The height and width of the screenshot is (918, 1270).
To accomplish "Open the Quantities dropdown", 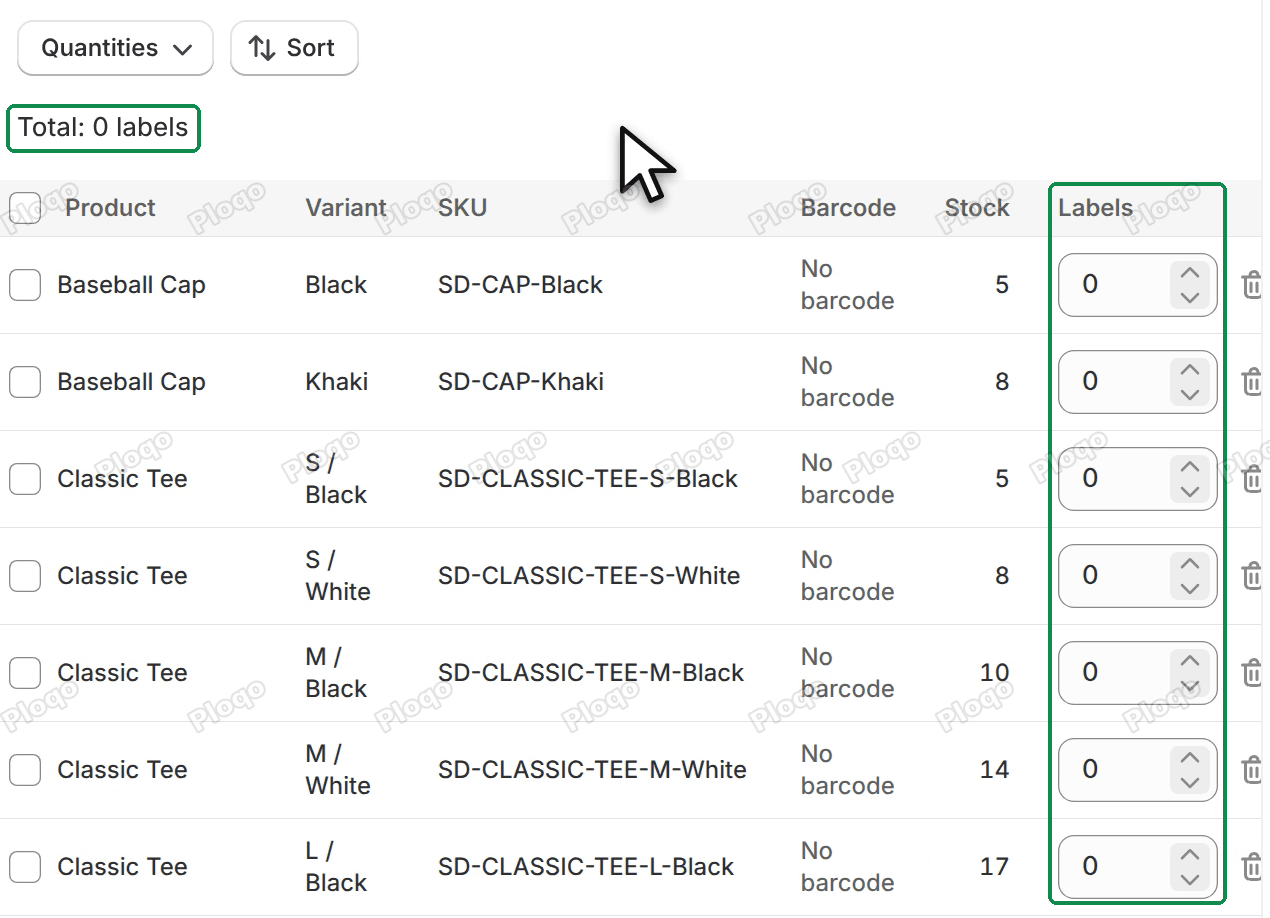I will pos(115,48).
